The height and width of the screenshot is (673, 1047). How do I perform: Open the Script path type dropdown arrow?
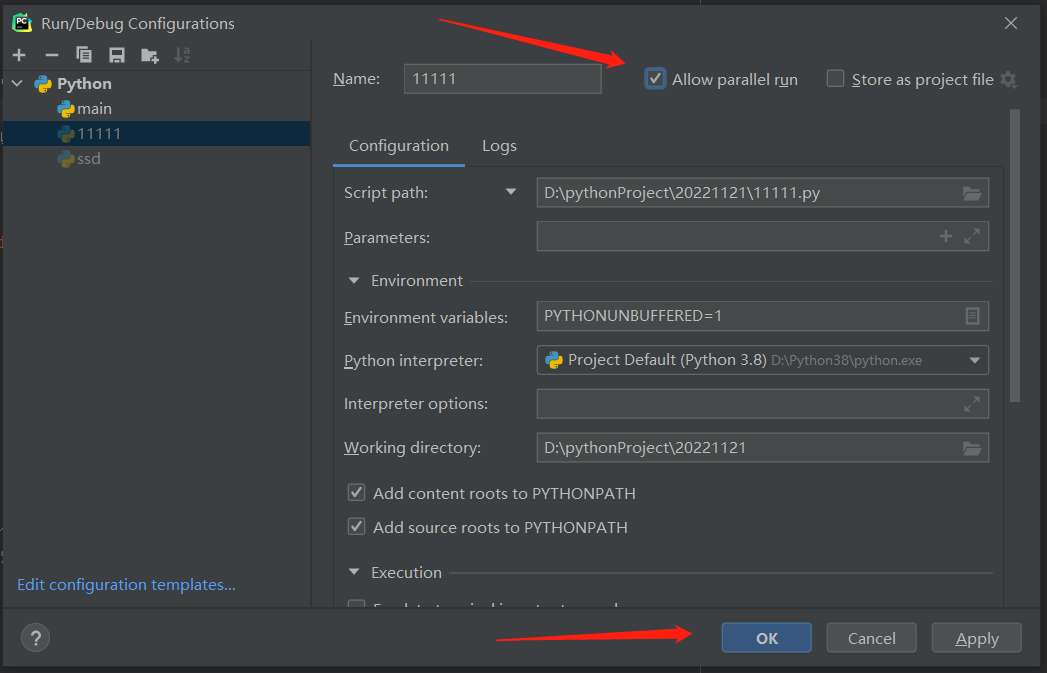click(512, 192)
